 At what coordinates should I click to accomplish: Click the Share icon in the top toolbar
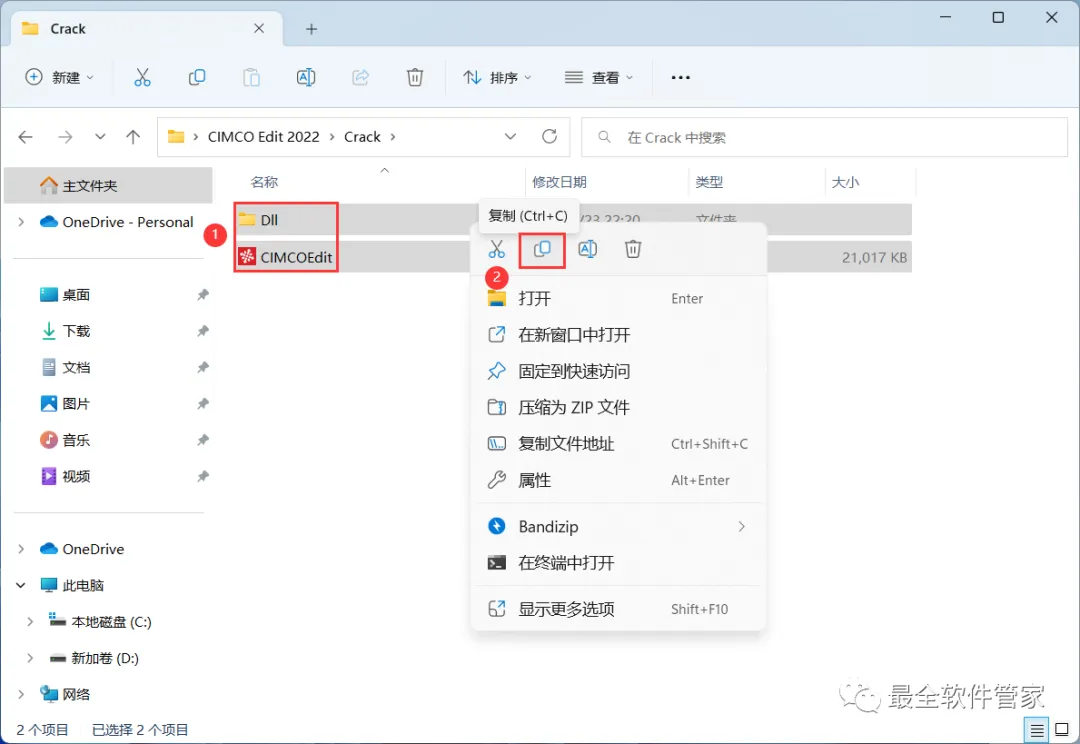point(360,77)
